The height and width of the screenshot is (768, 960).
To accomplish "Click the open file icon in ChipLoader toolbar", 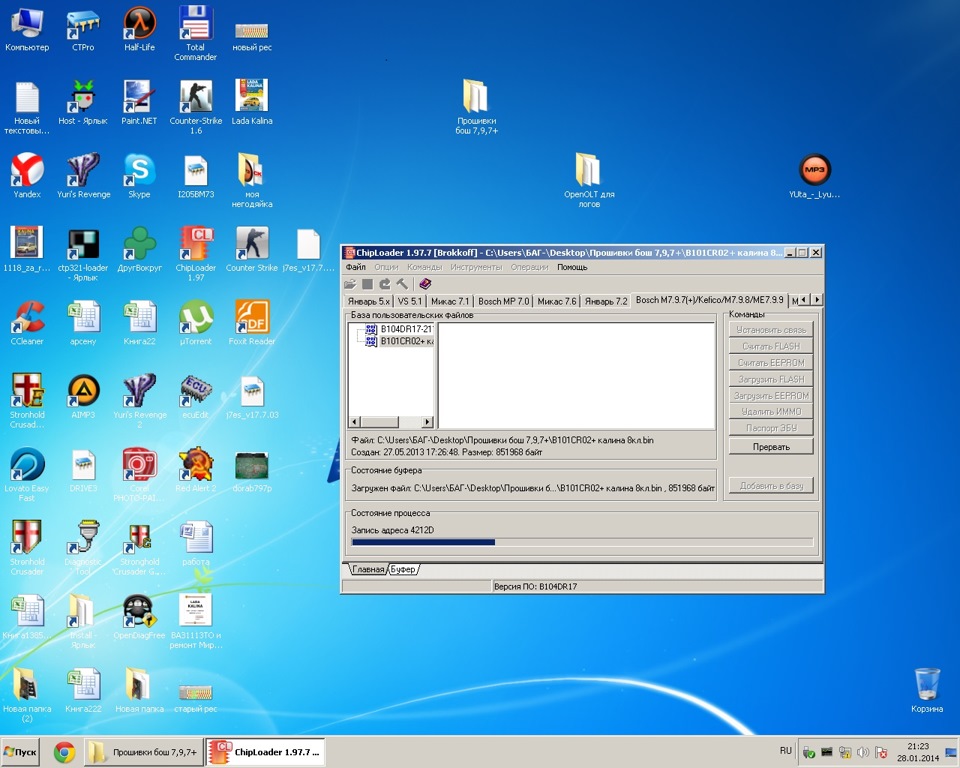I will pyautogui.click(x=350, y=284).
